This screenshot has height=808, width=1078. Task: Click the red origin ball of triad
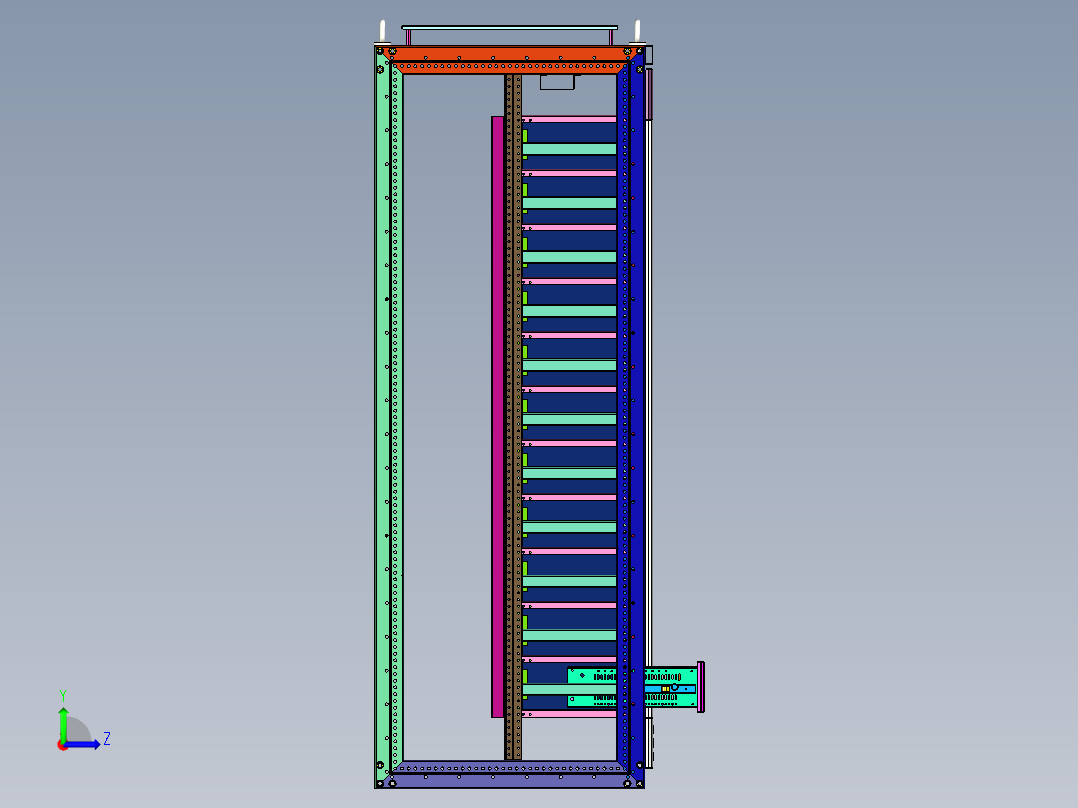point(62,746)
